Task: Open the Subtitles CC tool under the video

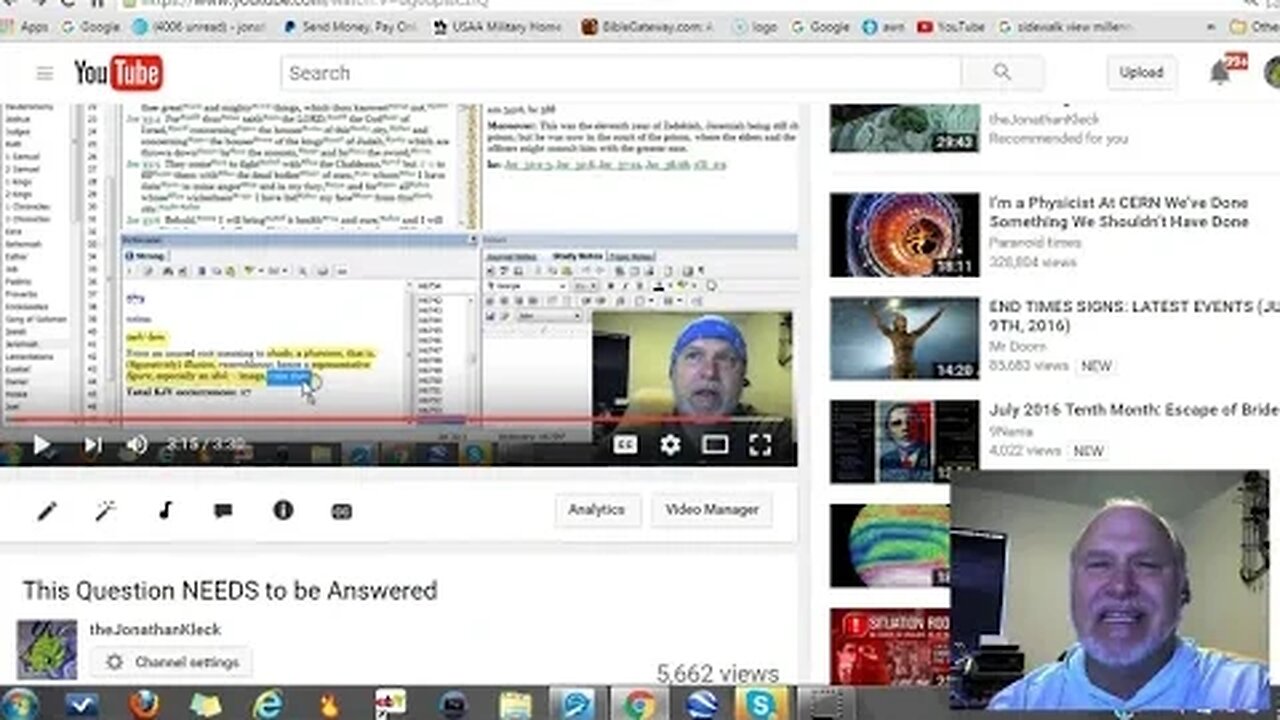Action: coord(341,511)
